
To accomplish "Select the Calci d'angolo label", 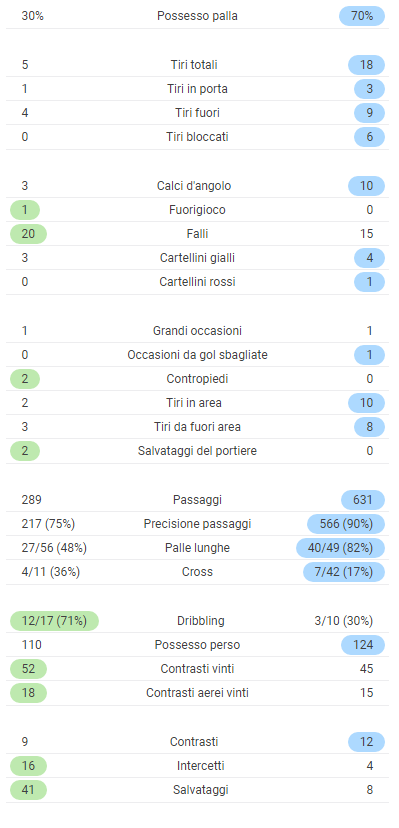I will point(194,186).
